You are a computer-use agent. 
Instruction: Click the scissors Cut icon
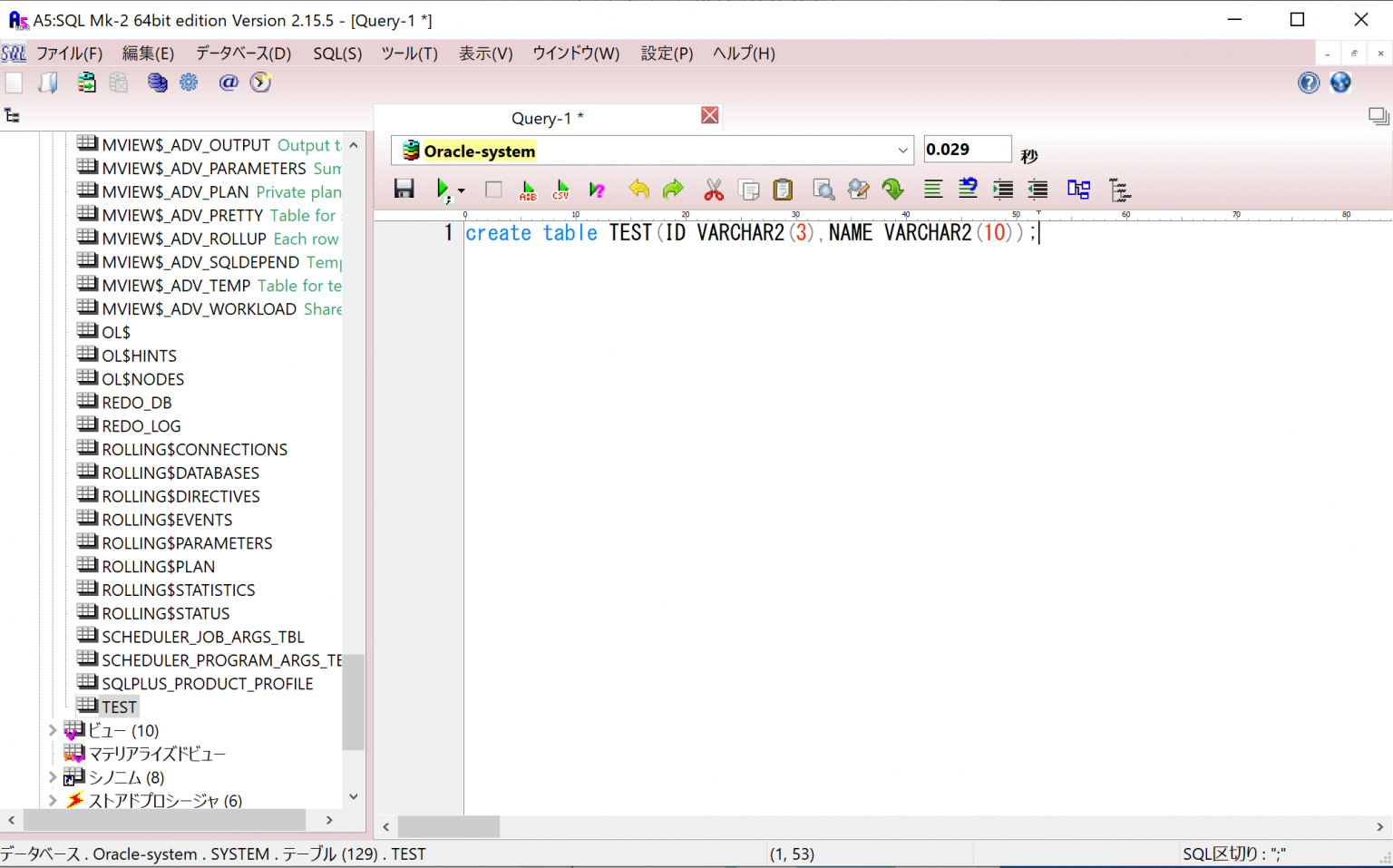click(x=714, y=189)
